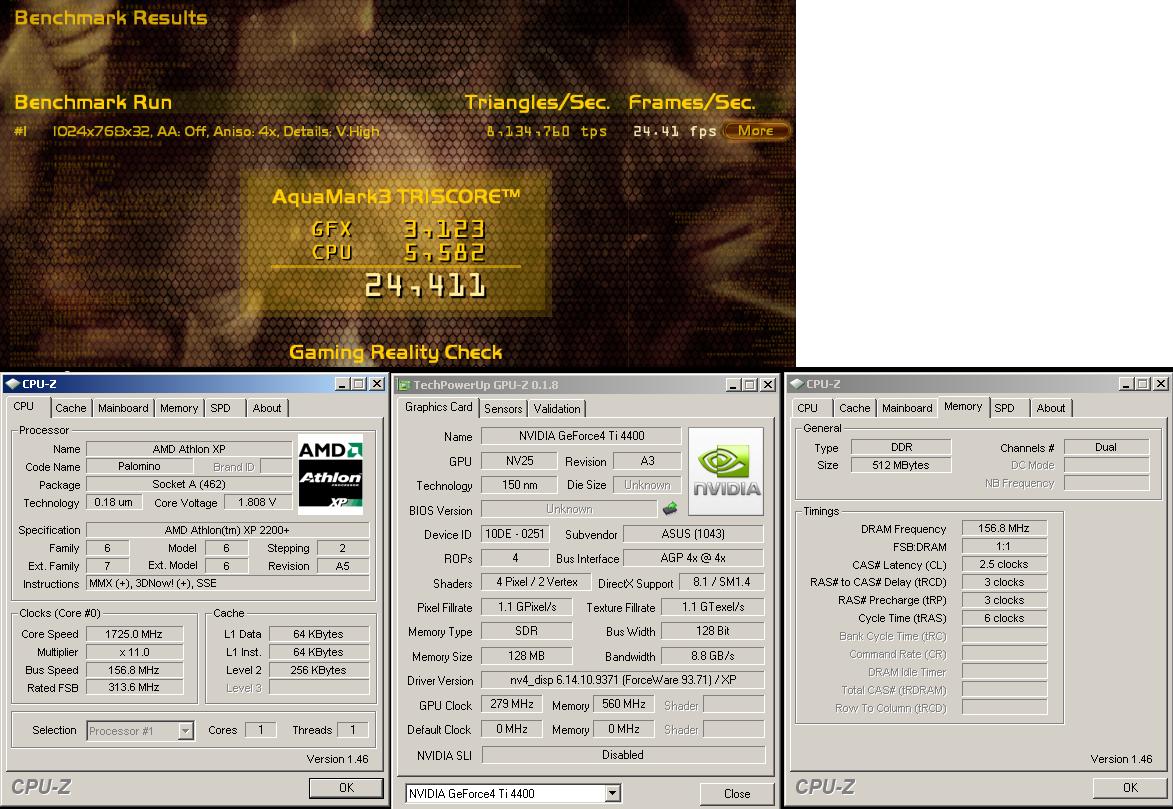Viewport: 1173px width, 809px height.
Task: Click the Level 2 256 KBytes value
Action: tap(319, 670)
